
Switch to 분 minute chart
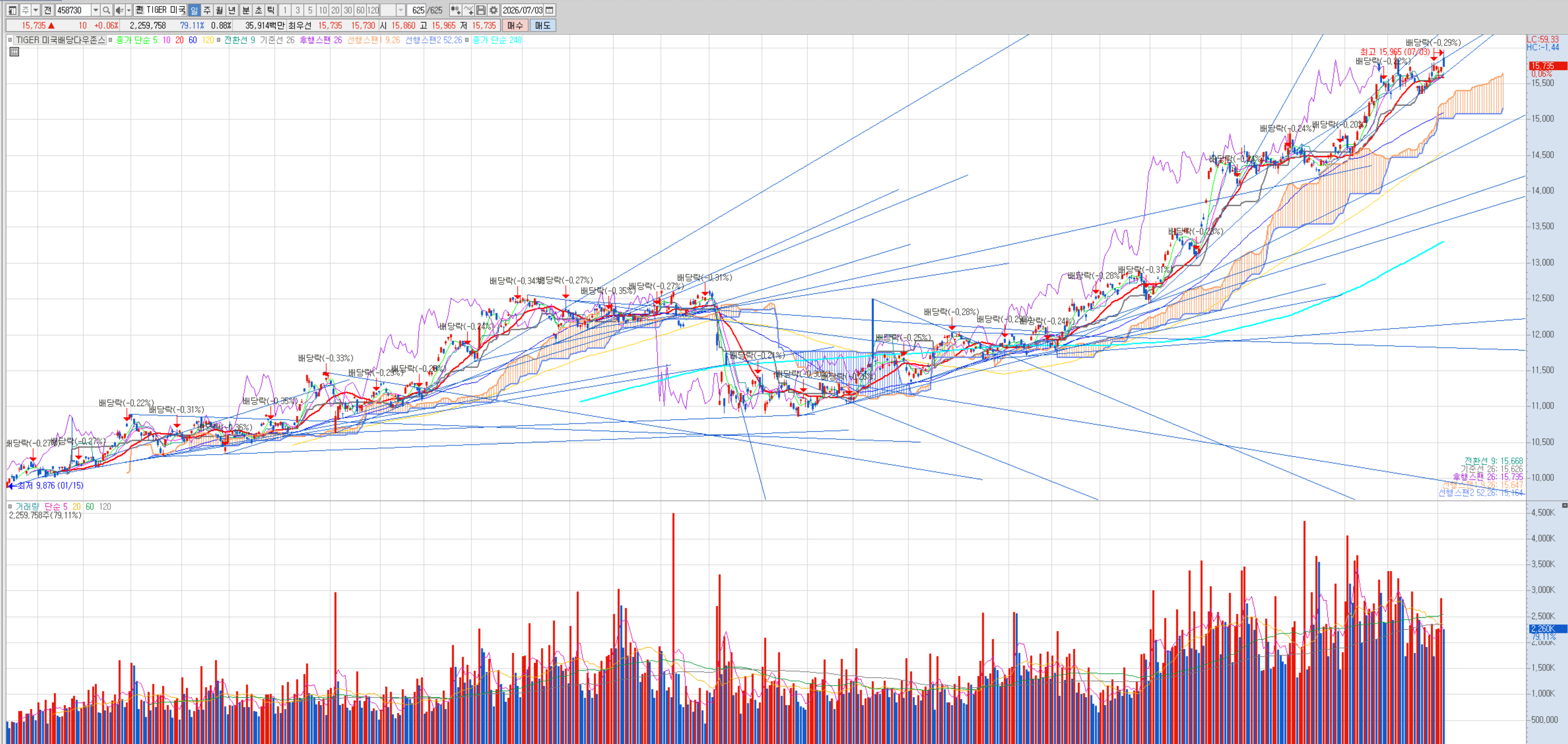coord(245,11)
